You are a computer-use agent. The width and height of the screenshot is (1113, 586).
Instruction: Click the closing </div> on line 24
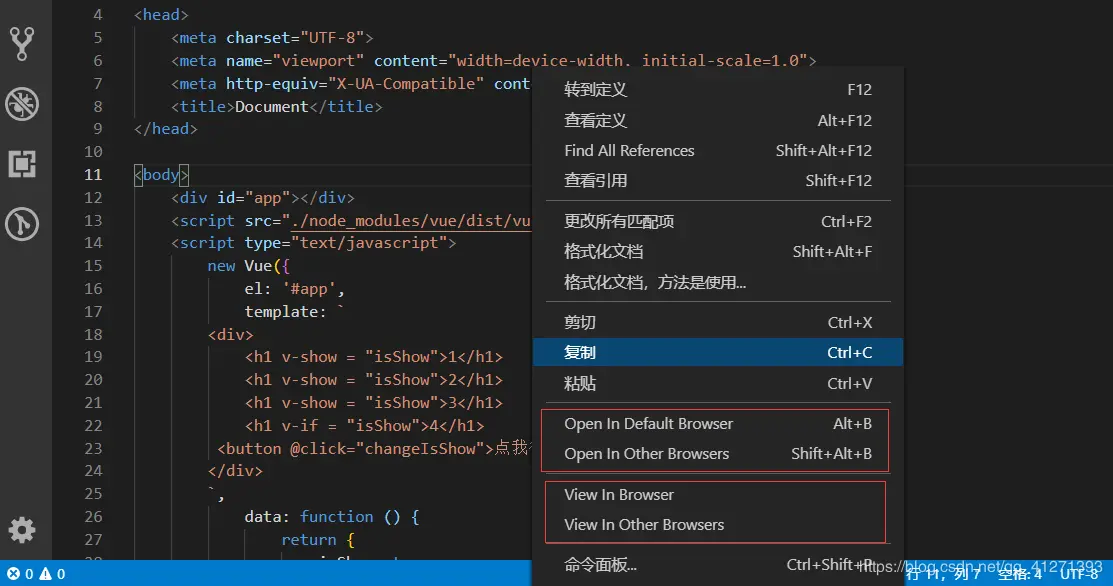point(235,471)
